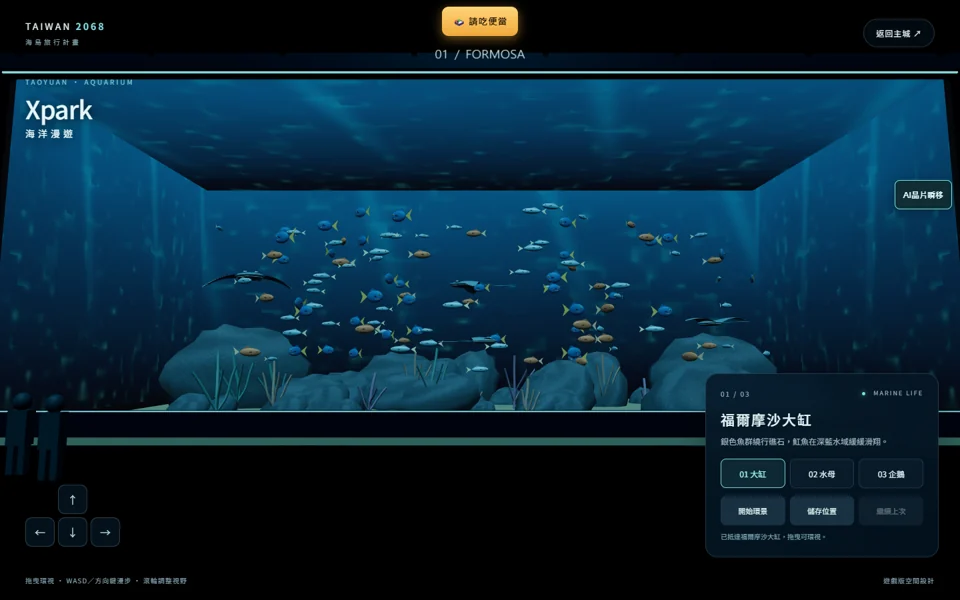This screenshot has width=960, height=600.
Task: Click the 01 / 03 counter text
Action: click(x=735, y=394)
